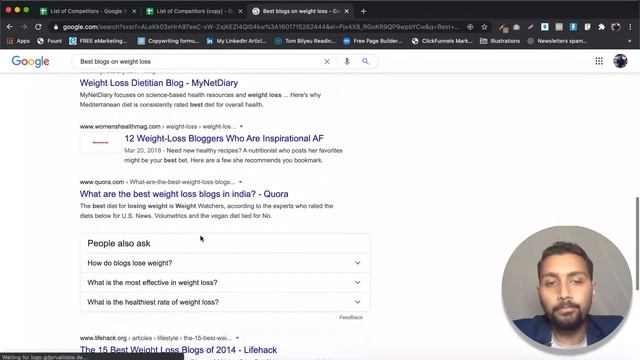The height and width of the screenshot is (360, 640).
Task: Open lifehack.org result options arrow
Action: click(237, 338)
